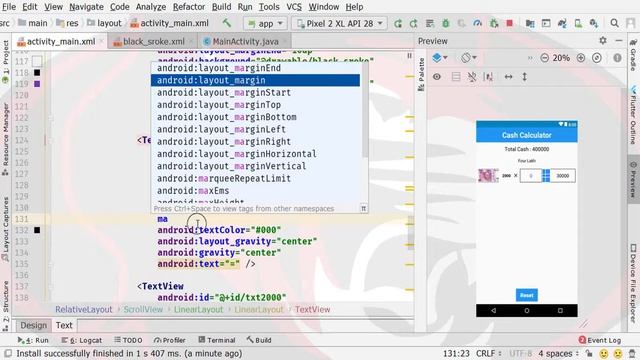Click the green Debug bug icon
This screenshot has height=360, width=640.
coord(446,23)
